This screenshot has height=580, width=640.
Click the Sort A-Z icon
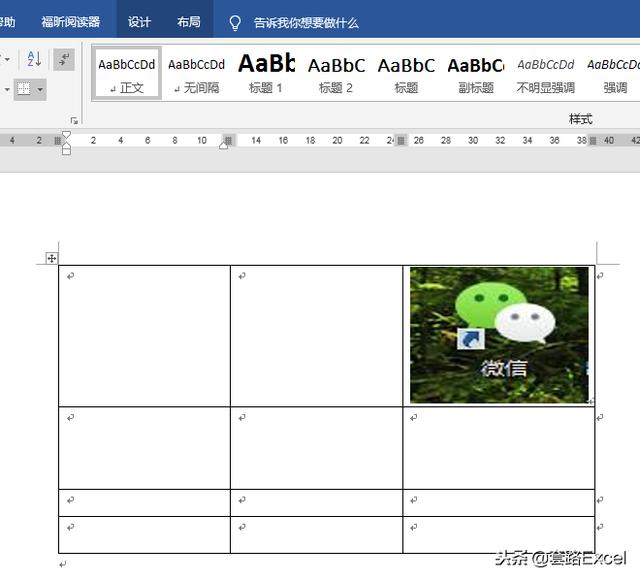click(33, 60)
